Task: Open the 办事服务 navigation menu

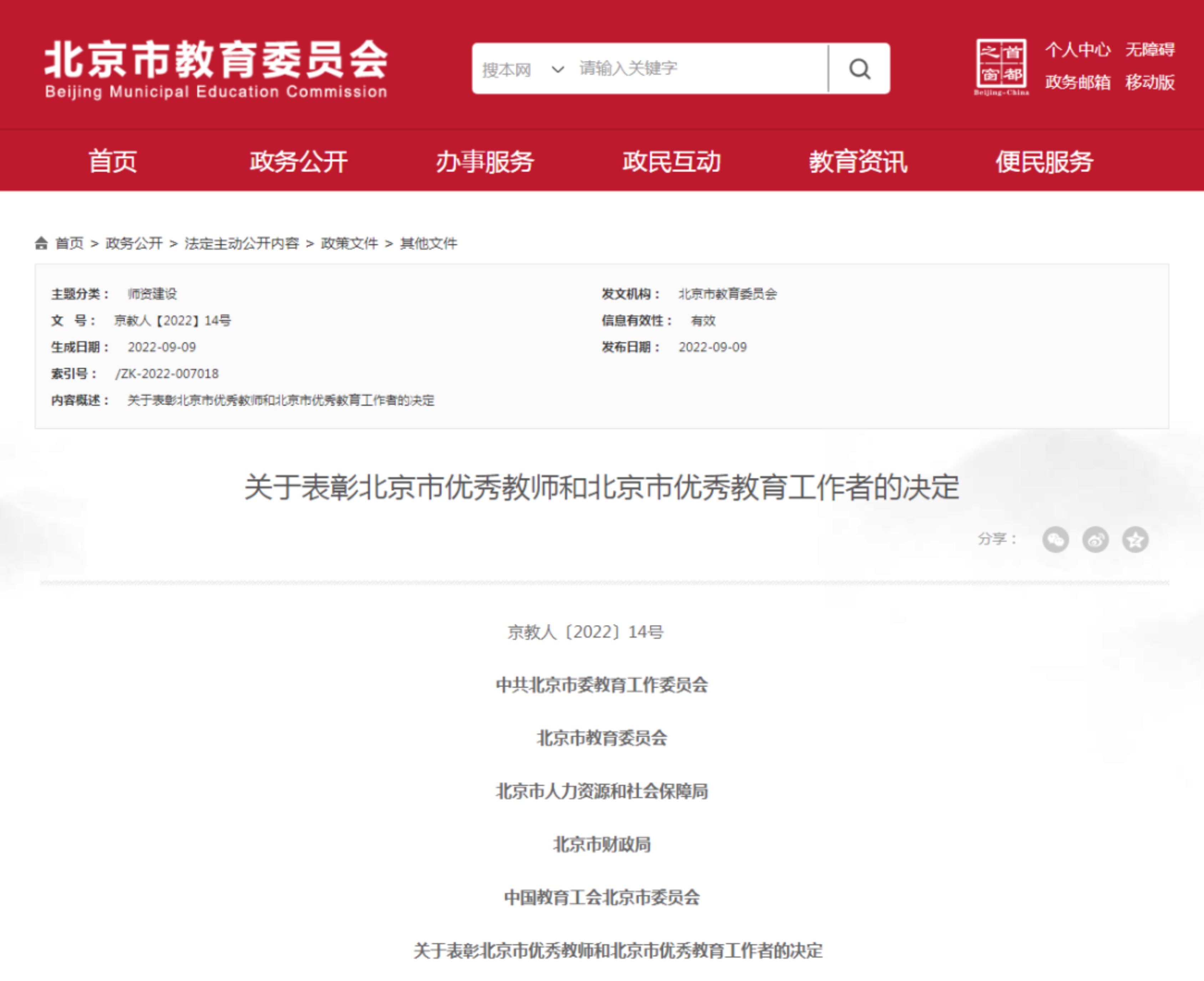Action: 485,162
